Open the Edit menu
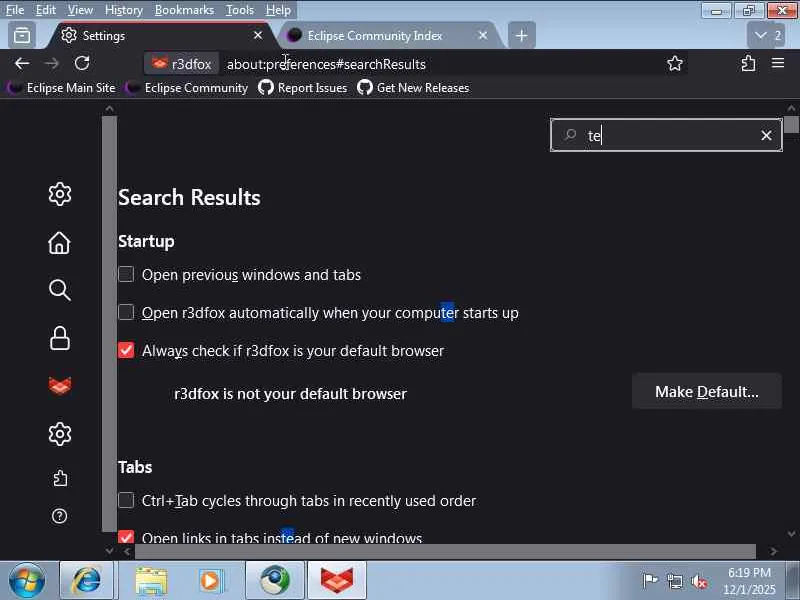This screenshot has width=800, height=600. [x=45, y=10]
